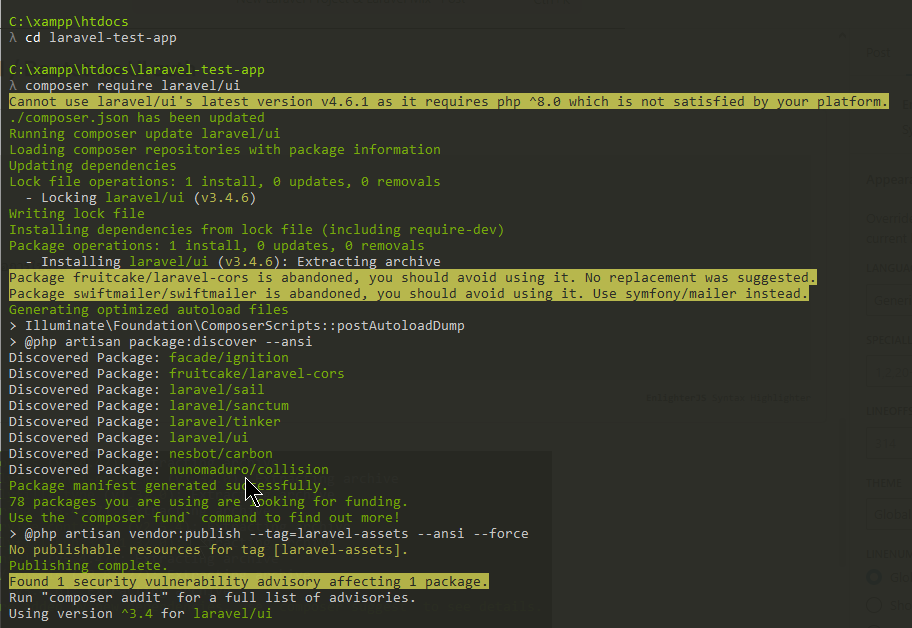Select the highlighted php ^8.0 version warning
912x628 pixels.
[448, 102]
